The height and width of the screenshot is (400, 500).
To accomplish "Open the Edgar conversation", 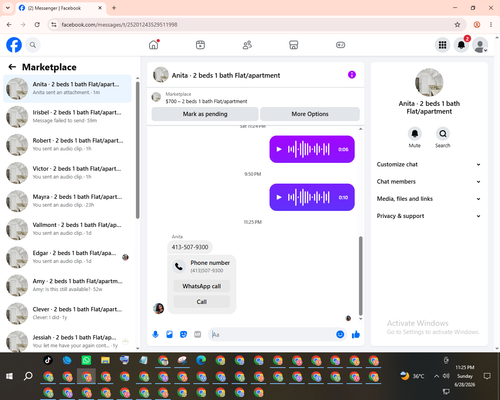I will pyautogui.click(x=67, y=257).
